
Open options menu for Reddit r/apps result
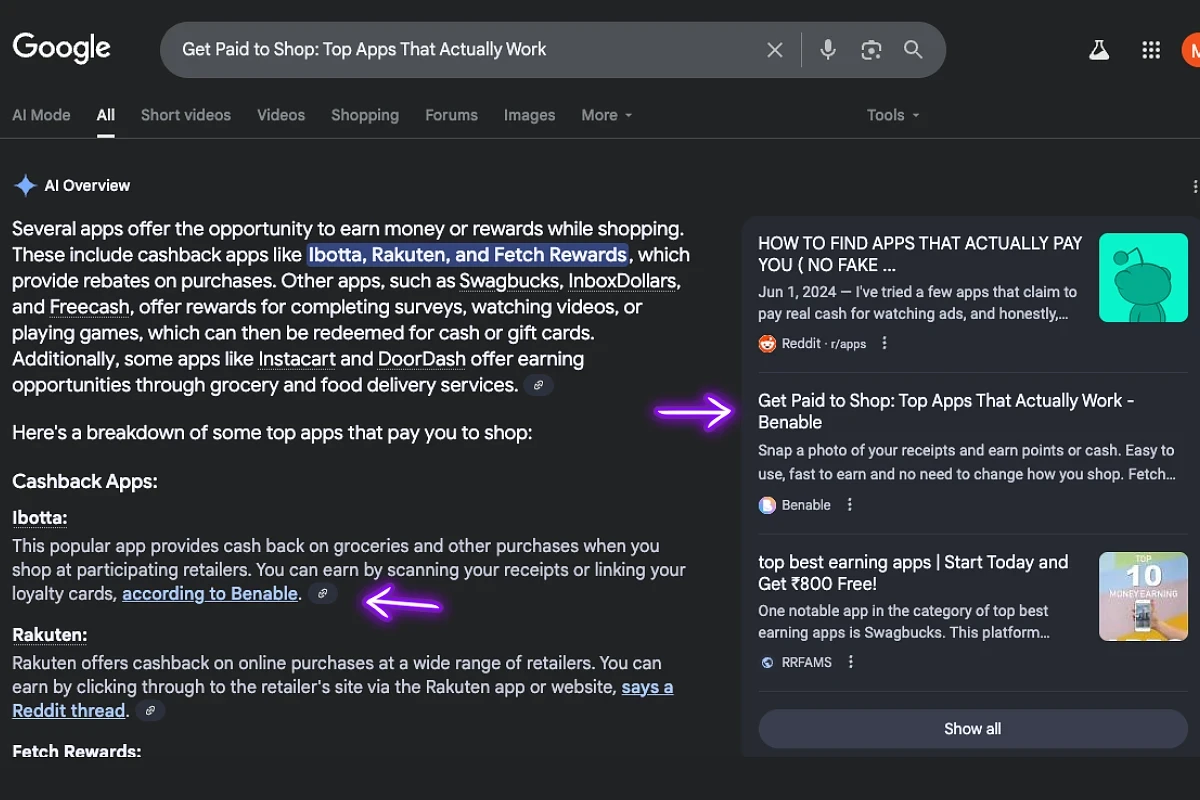884,343
